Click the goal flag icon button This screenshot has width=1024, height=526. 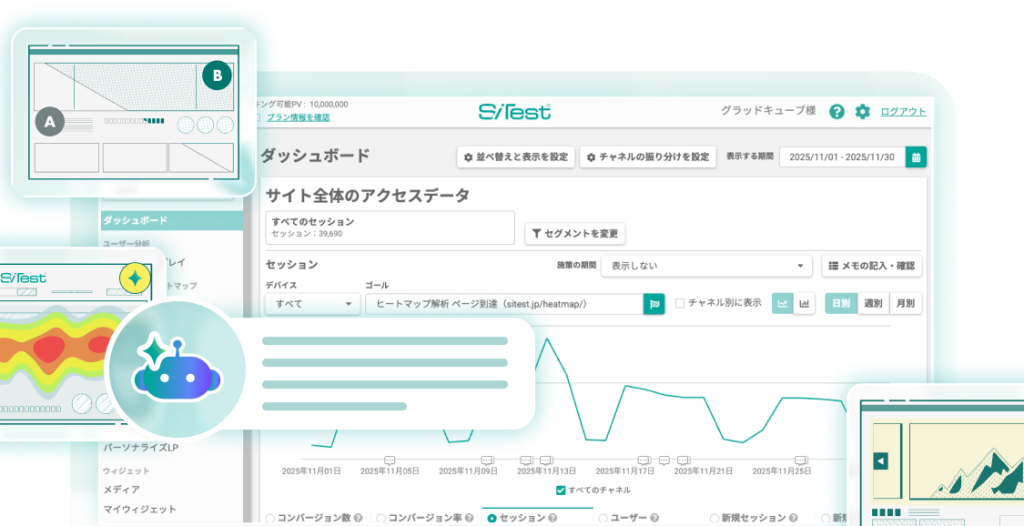point(654,304)
